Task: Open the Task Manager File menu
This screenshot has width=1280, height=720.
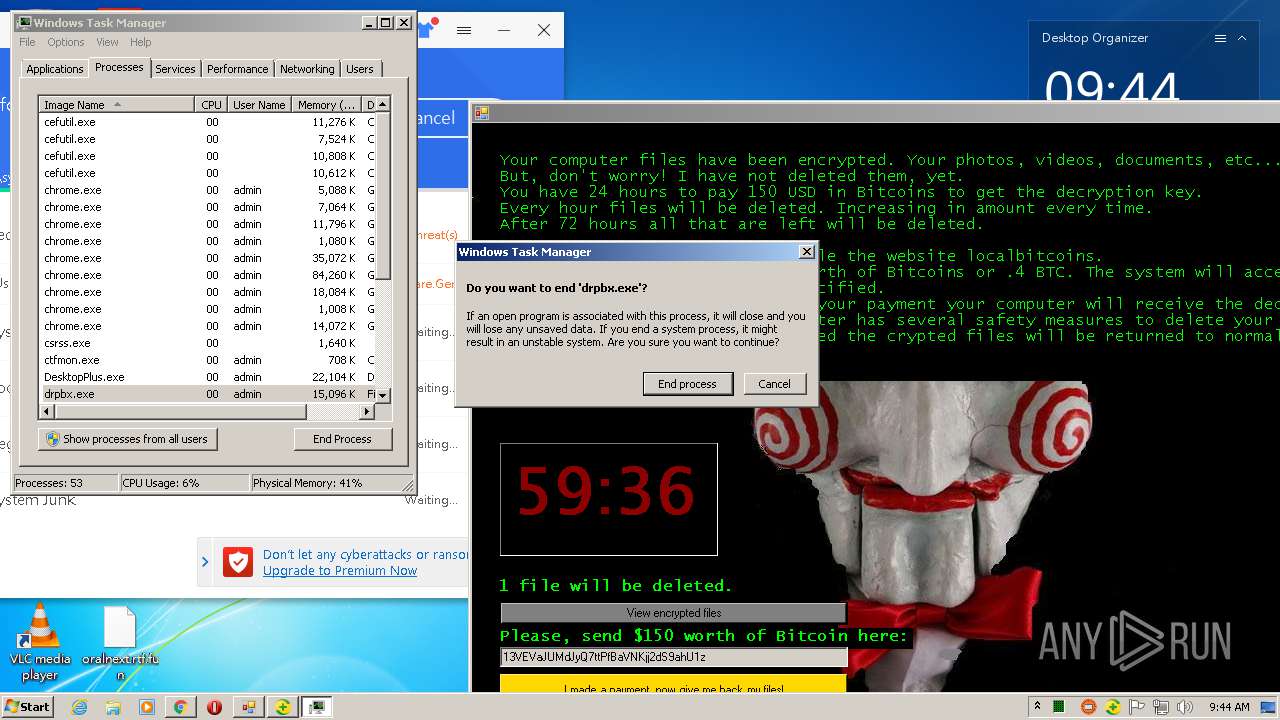Action: tap(27, 42)
